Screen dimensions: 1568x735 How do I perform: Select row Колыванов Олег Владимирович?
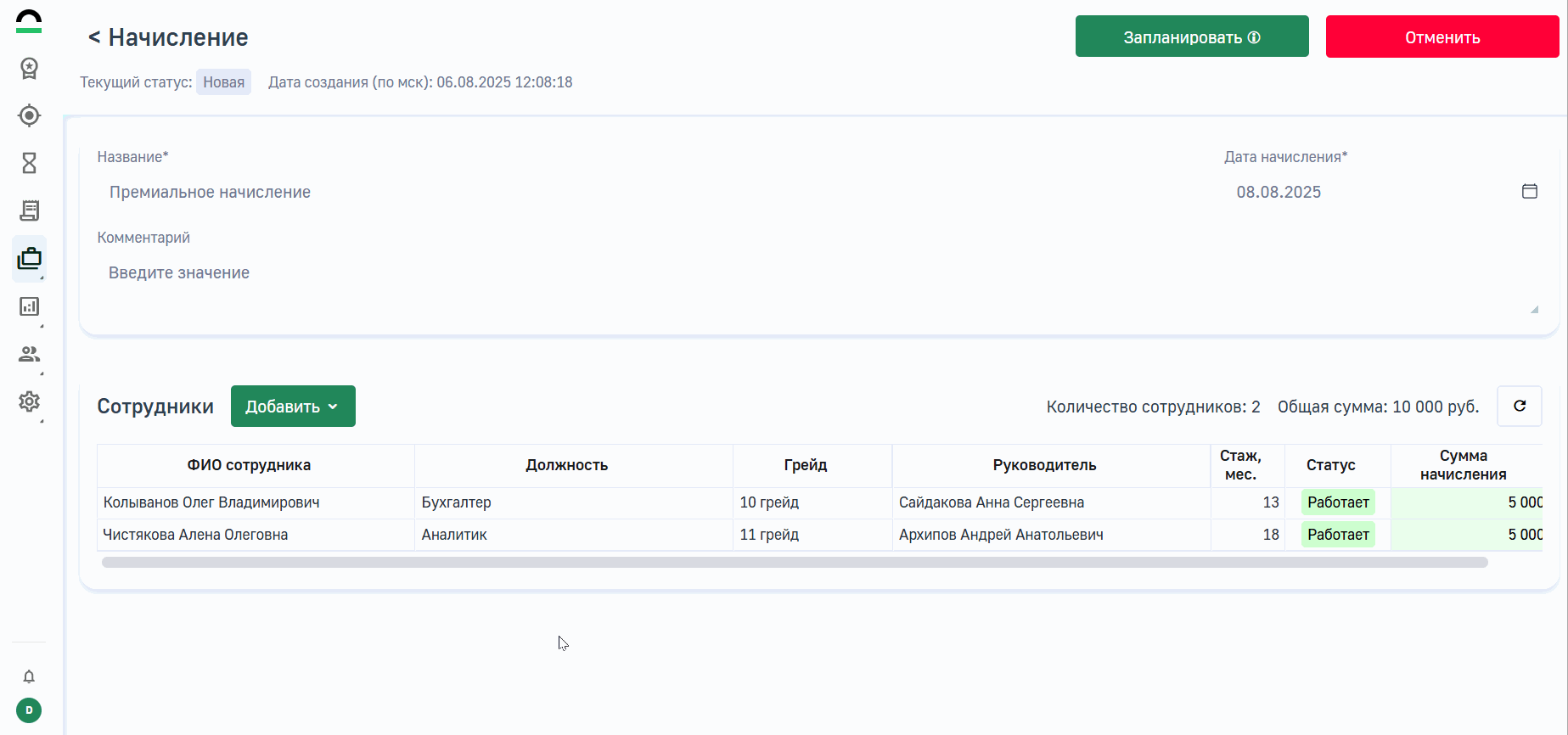click(211, 502)
